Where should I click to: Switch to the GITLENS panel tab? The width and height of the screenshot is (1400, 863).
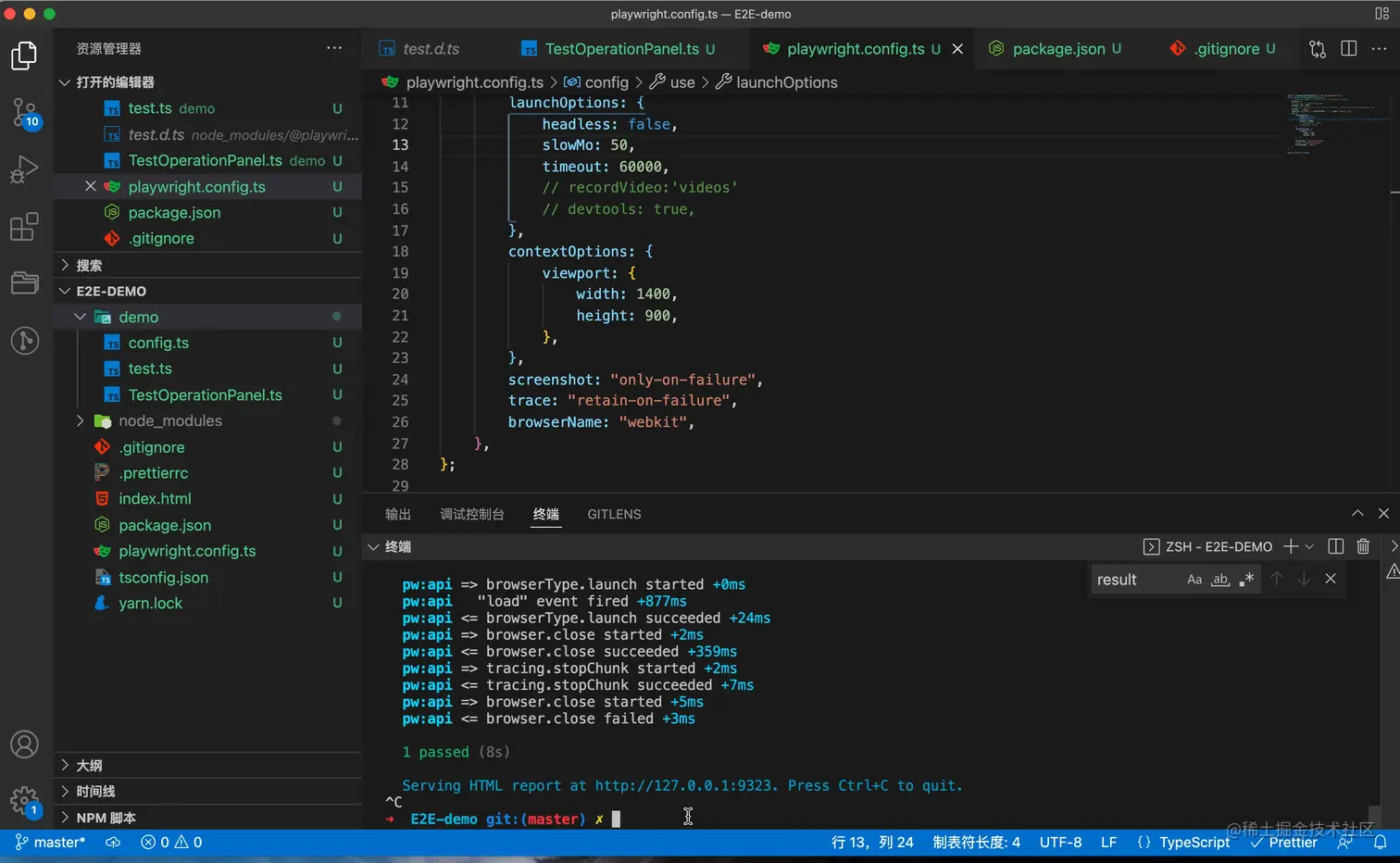[614, 515]
